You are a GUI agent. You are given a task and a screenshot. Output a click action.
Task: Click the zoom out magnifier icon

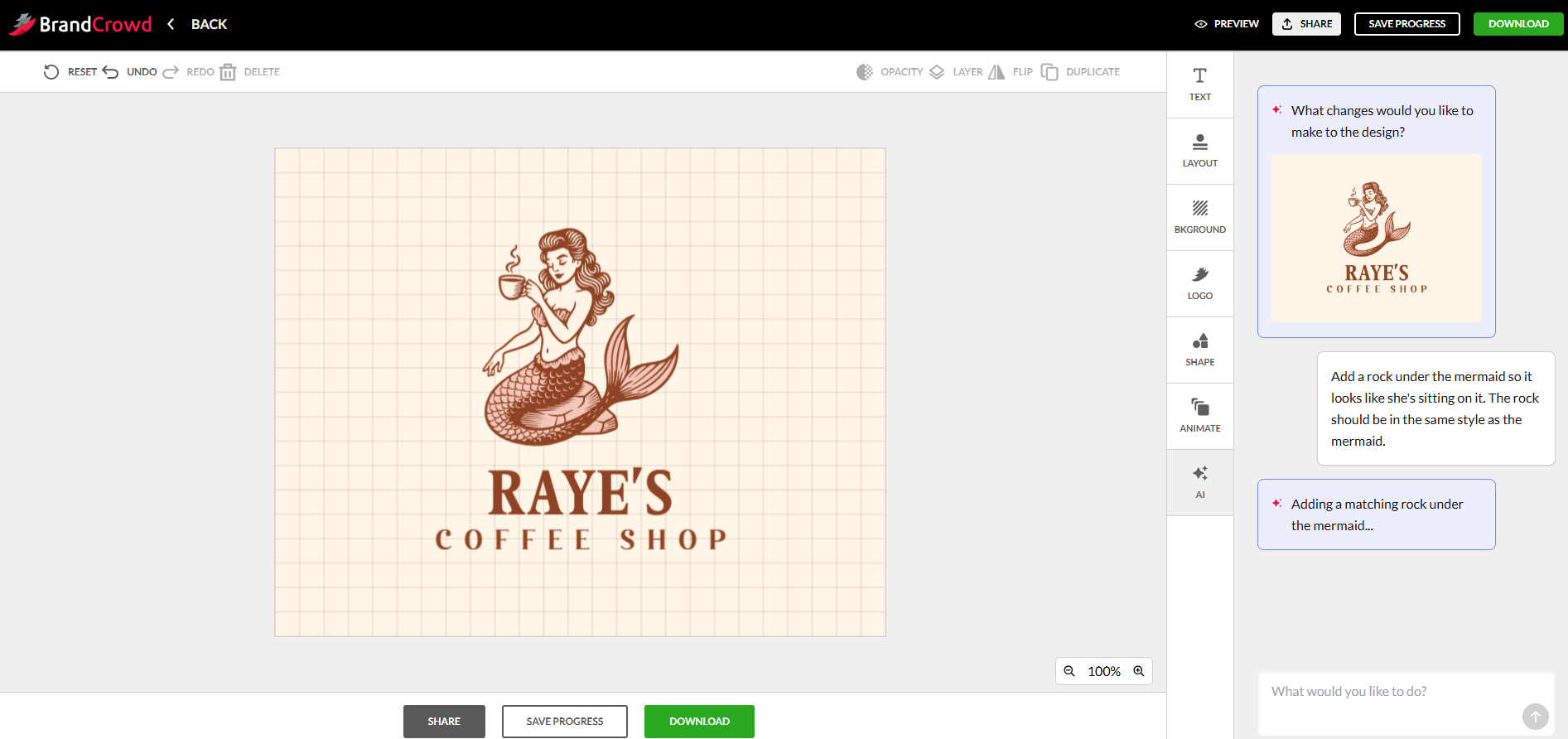(1069, 671)
